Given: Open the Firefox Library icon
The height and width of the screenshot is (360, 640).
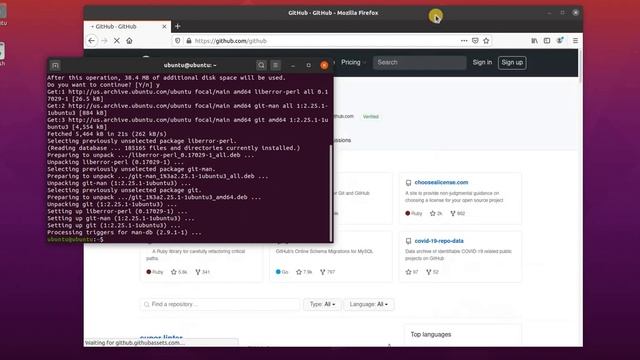Looking at the screenshot, I should tap(534, 41).
